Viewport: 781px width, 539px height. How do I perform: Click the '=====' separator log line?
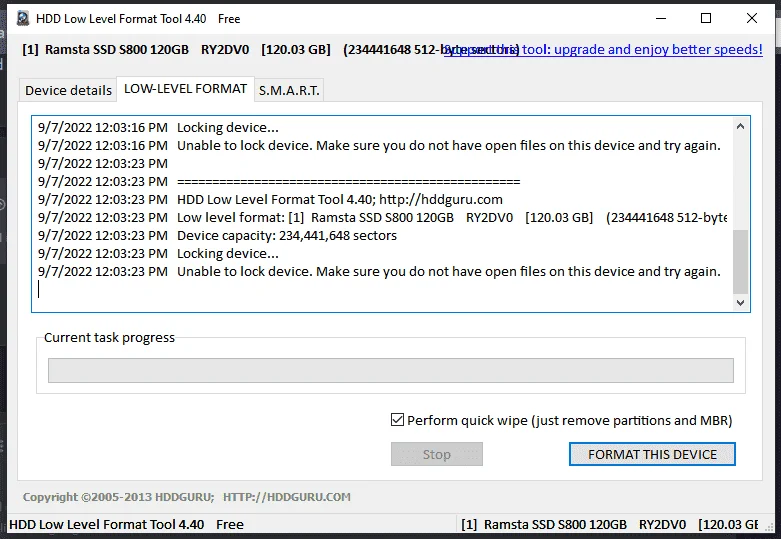coord(279,182)
